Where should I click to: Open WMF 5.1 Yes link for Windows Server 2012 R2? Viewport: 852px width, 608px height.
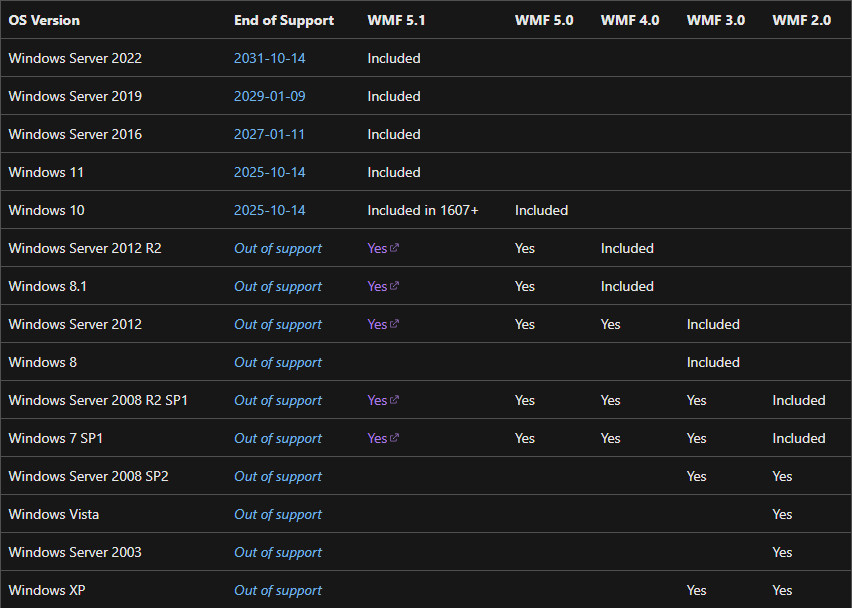tap(383, 248)
